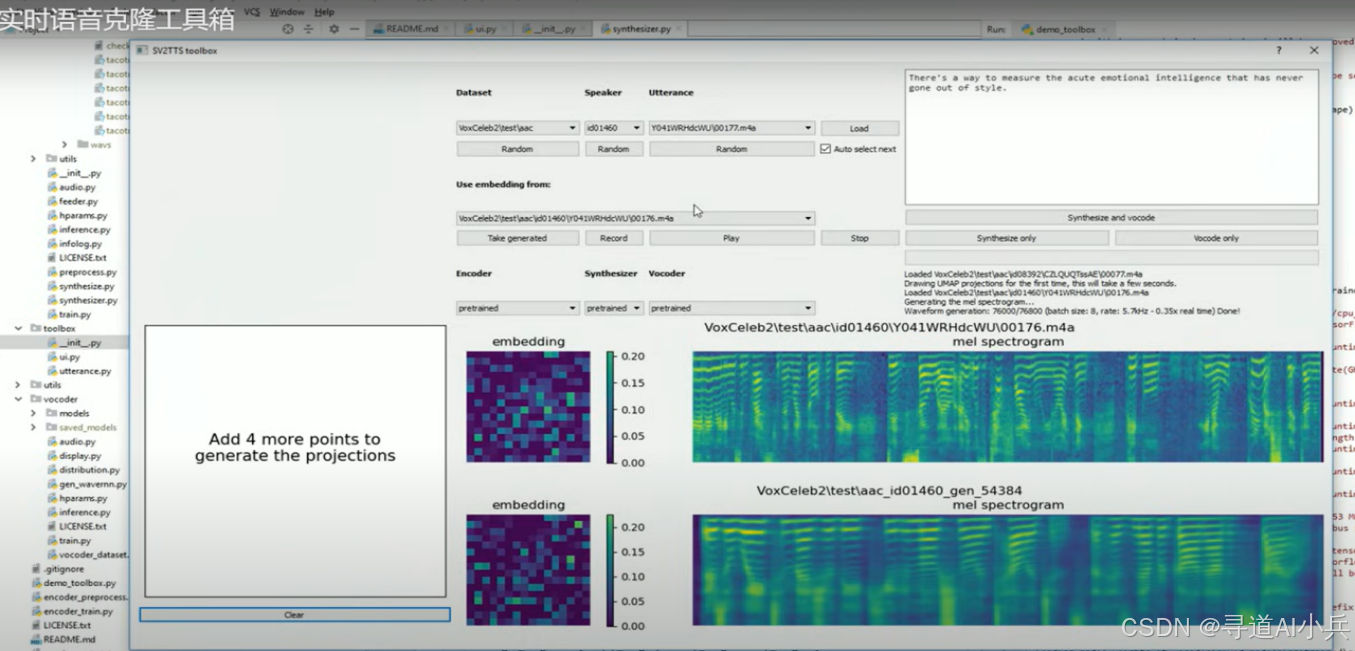The image size is (1355, 651).
Task: Click the file icon beside .gitignore
Action: point(37,569)
